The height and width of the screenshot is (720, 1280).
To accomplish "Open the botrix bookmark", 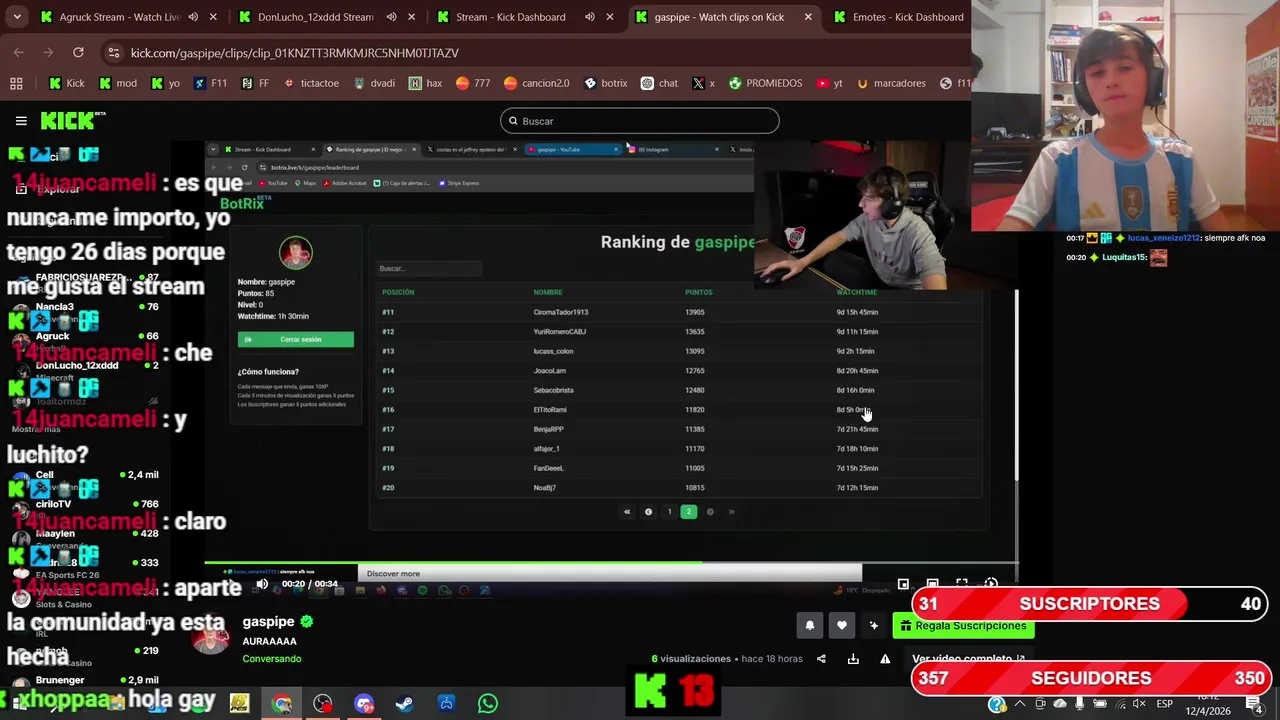I will [605, 83].
